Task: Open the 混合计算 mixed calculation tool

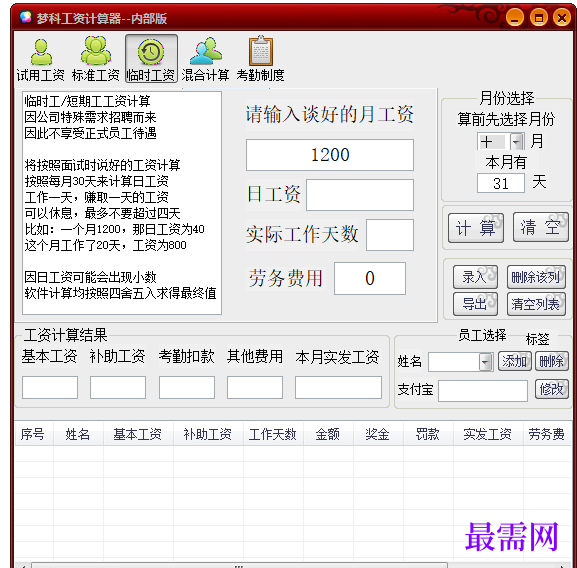Action: pyautogui.click(x=205, y=59)
